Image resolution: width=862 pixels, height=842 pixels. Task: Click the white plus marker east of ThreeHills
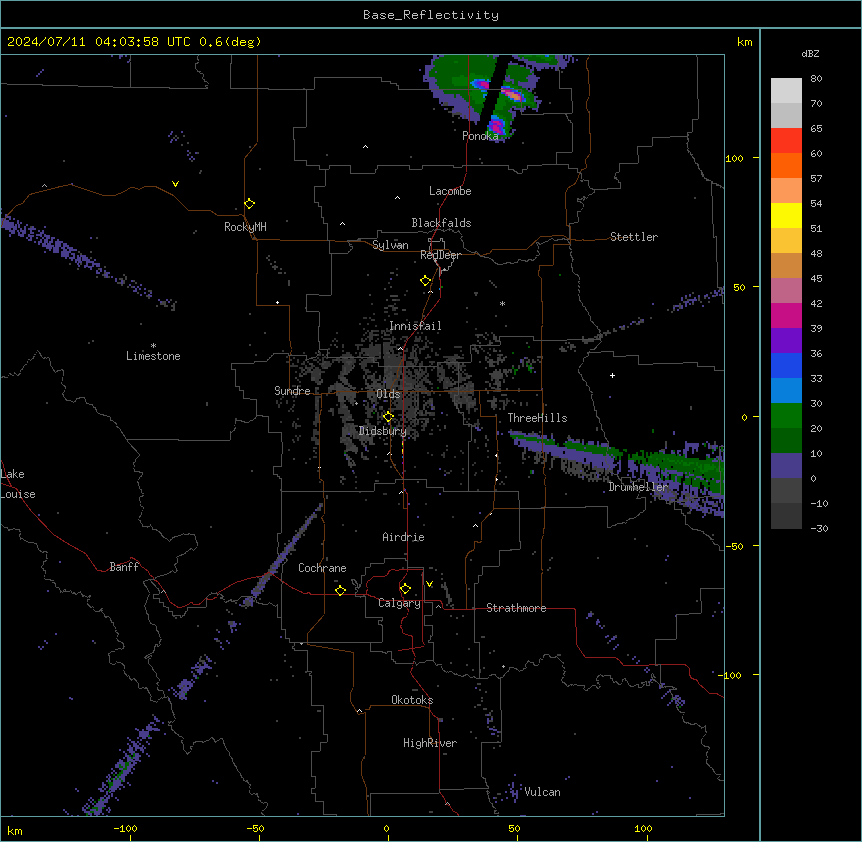(612, 375)
